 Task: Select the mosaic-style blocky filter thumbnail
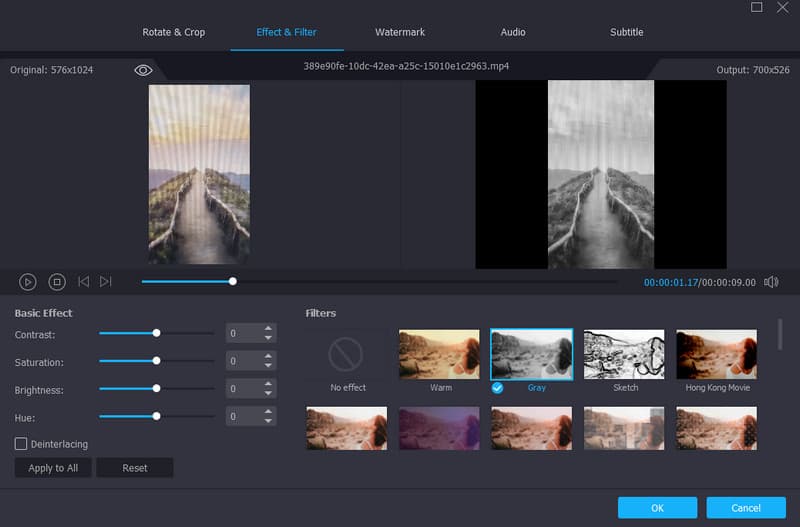(x=624, y=428)
